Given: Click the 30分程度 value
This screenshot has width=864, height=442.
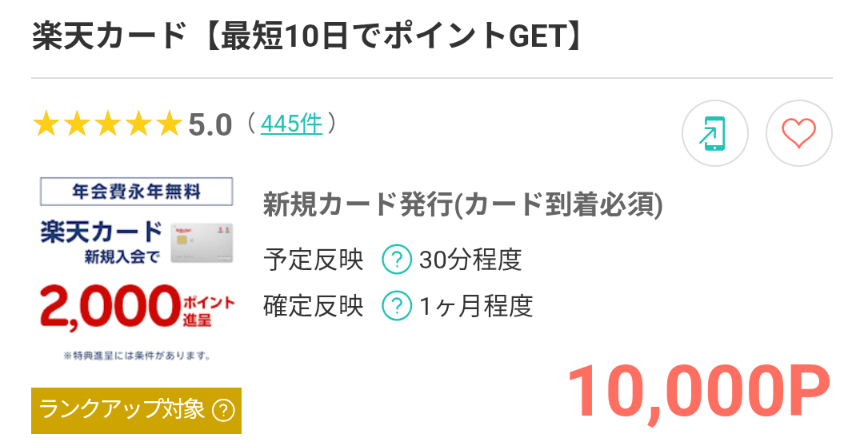Looking at the screenshot, I should [x=471, y=261].
